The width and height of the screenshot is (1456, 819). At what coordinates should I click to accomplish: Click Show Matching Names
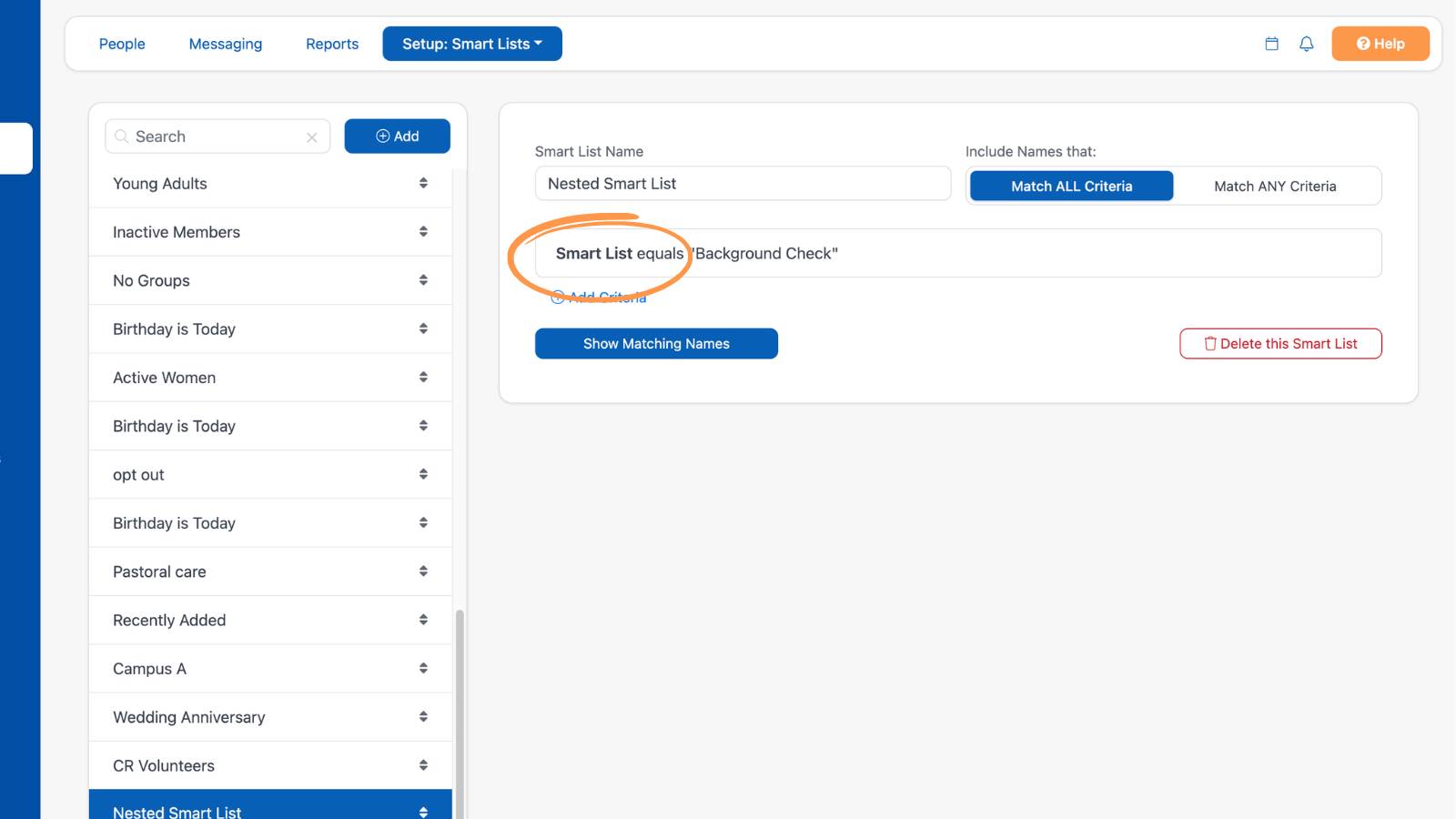pyautogui.click(x=656, y=344)
